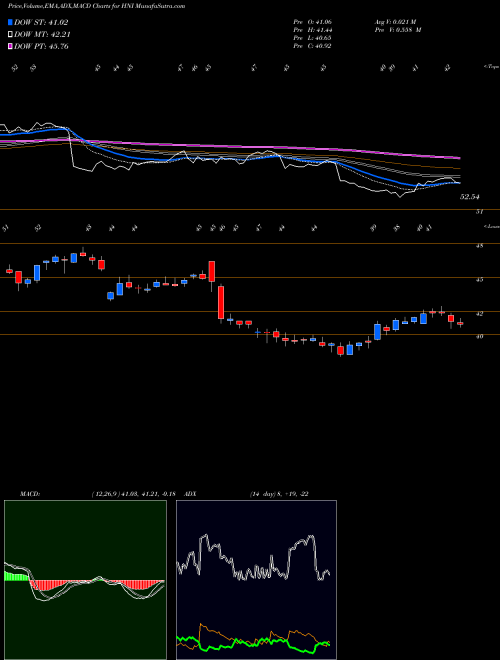500x660 pixels.
Task: Click the ADX values '(14 day) 8, +19, -22'
Action: click(279, 494)
